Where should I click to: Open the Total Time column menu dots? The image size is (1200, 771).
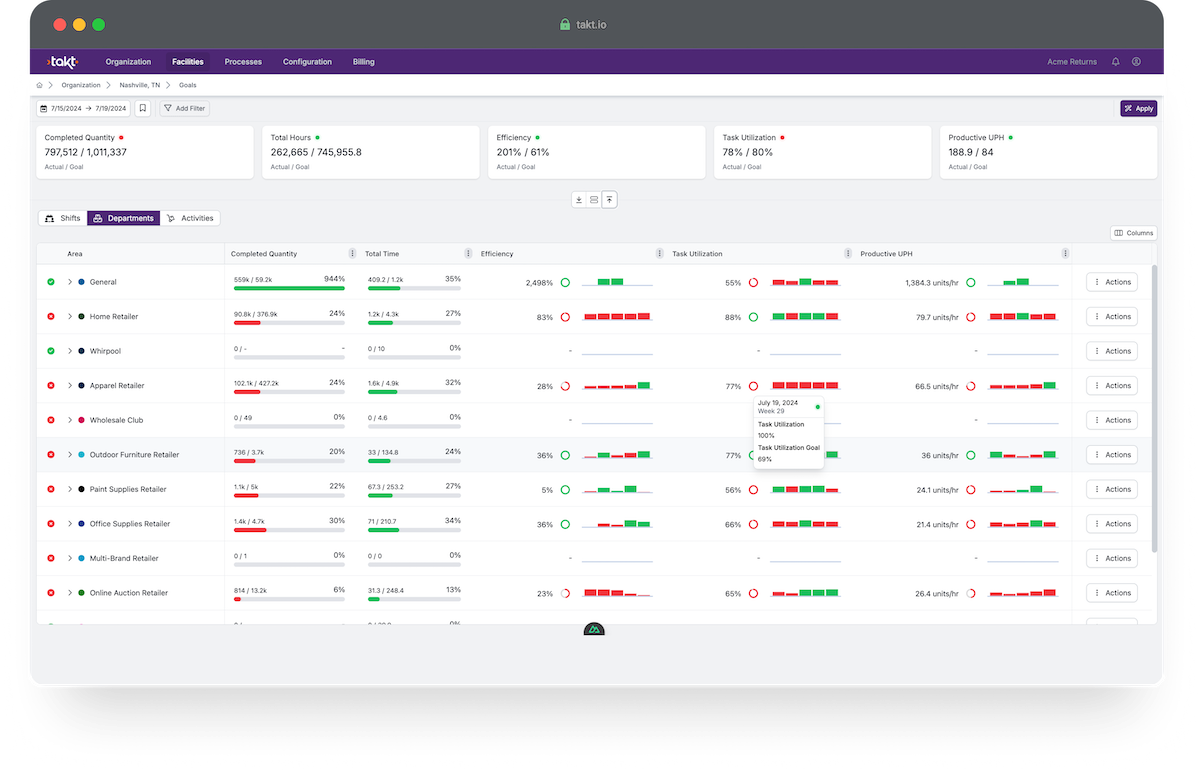(468, 254)
